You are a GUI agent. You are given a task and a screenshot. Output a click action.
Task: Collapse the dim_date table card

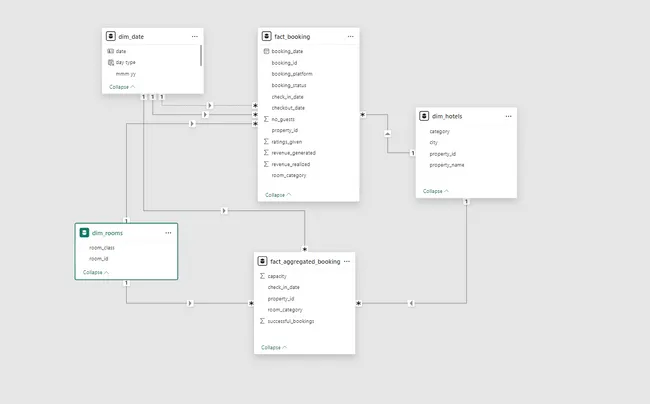[122, 87]
